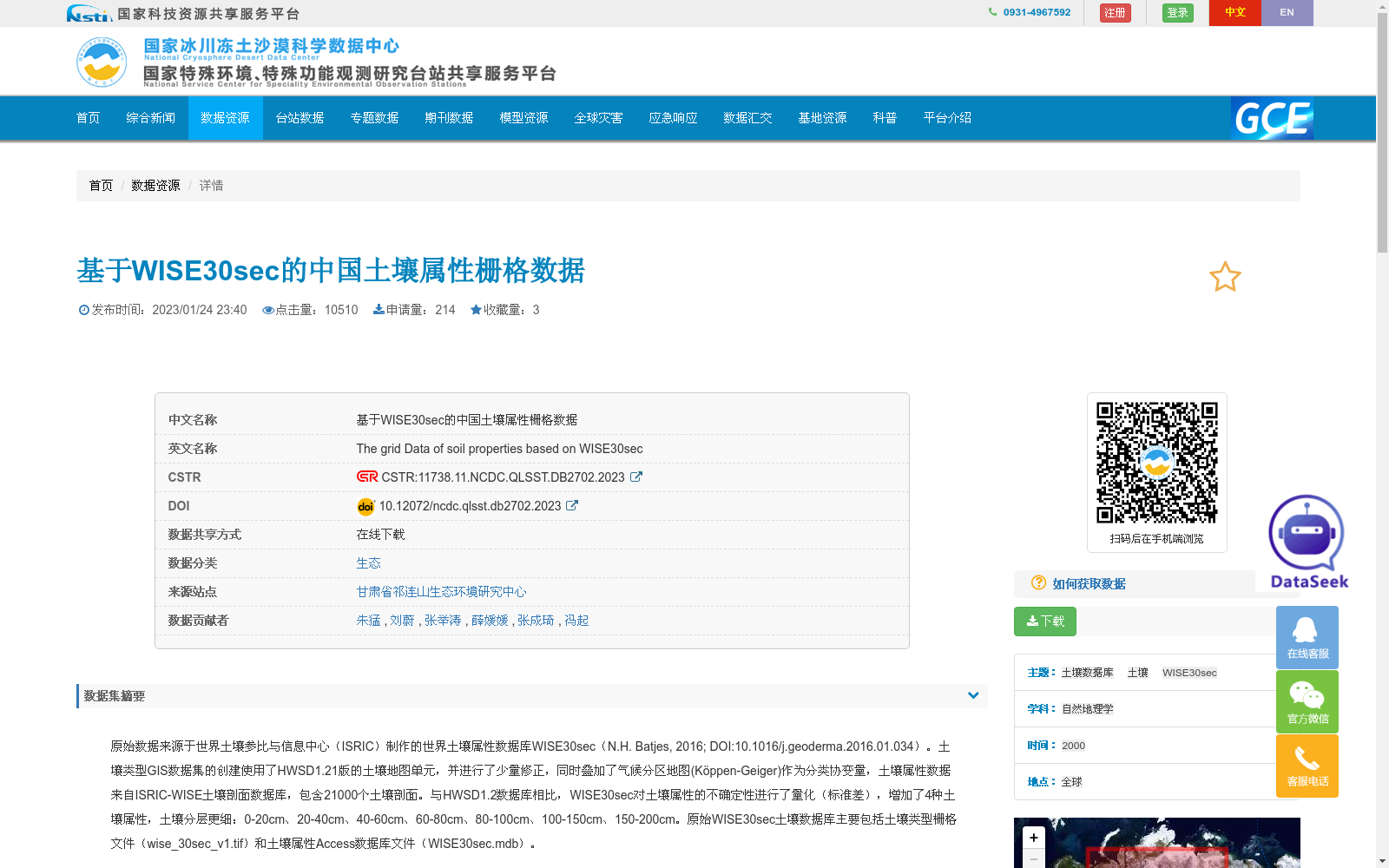Screen dimensions: 1389x868
Task: Click the green 登录 login button
Action: (1178, 13)
